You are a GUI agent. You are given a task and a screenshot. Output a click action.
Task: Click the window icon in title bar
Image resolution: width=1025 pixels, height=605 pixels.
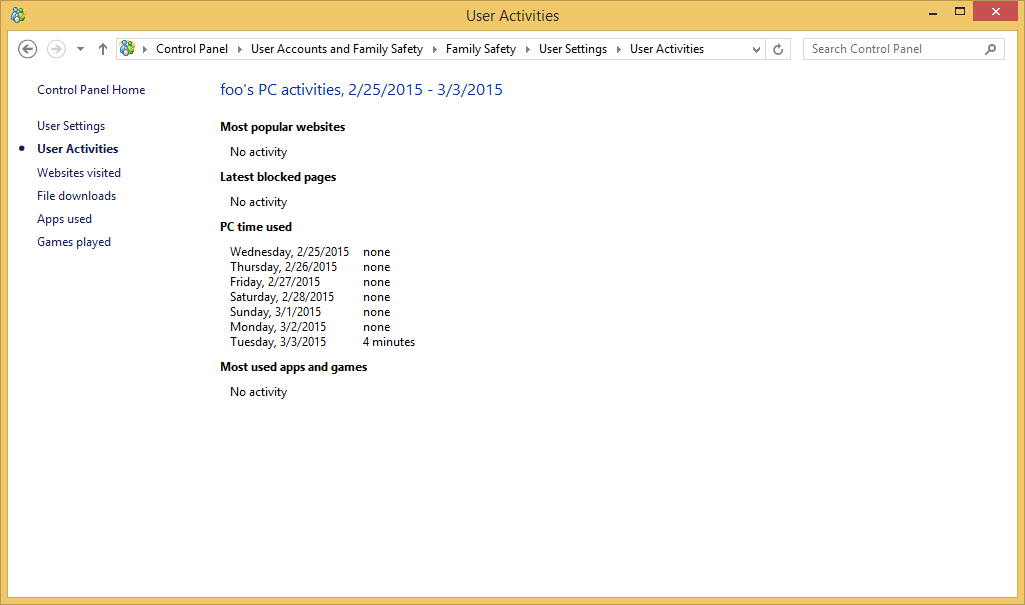[x=18, y=15]
